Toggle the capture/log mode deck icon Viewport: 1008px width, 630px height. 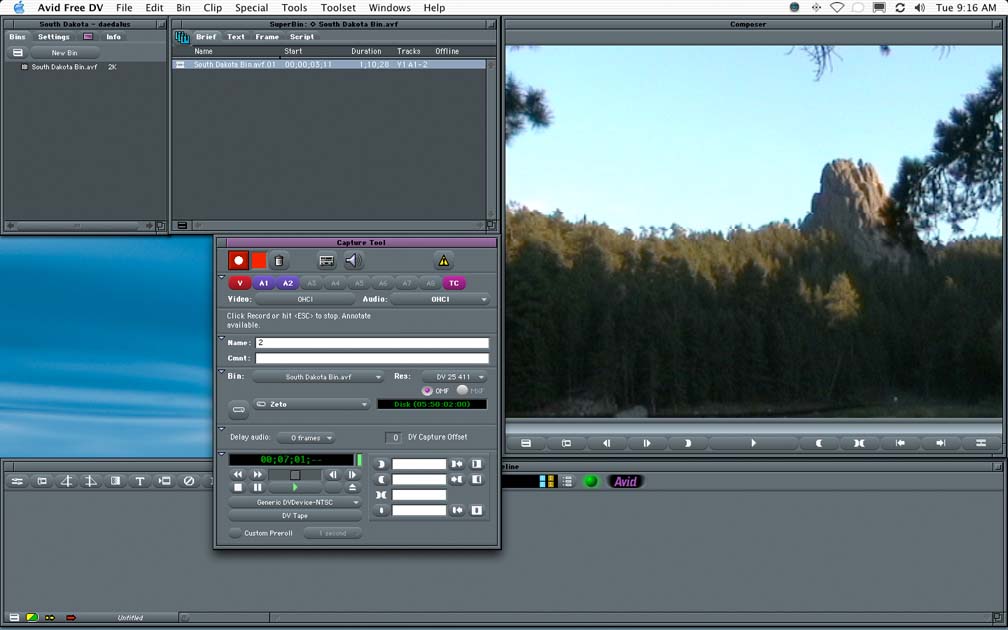point(327,260)
